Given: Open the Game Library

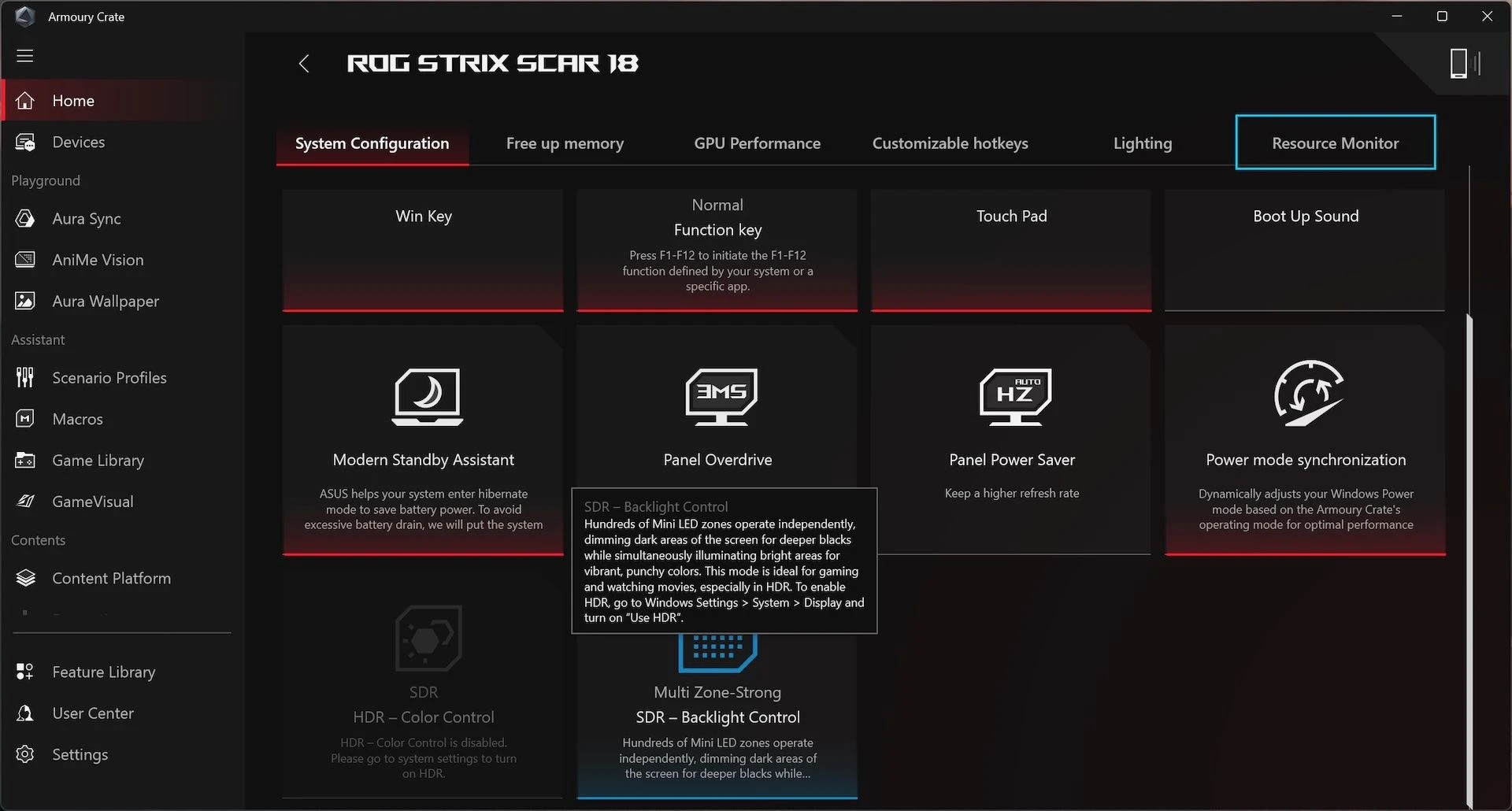Looking at the screenshot, I should (x=98, y=460).
